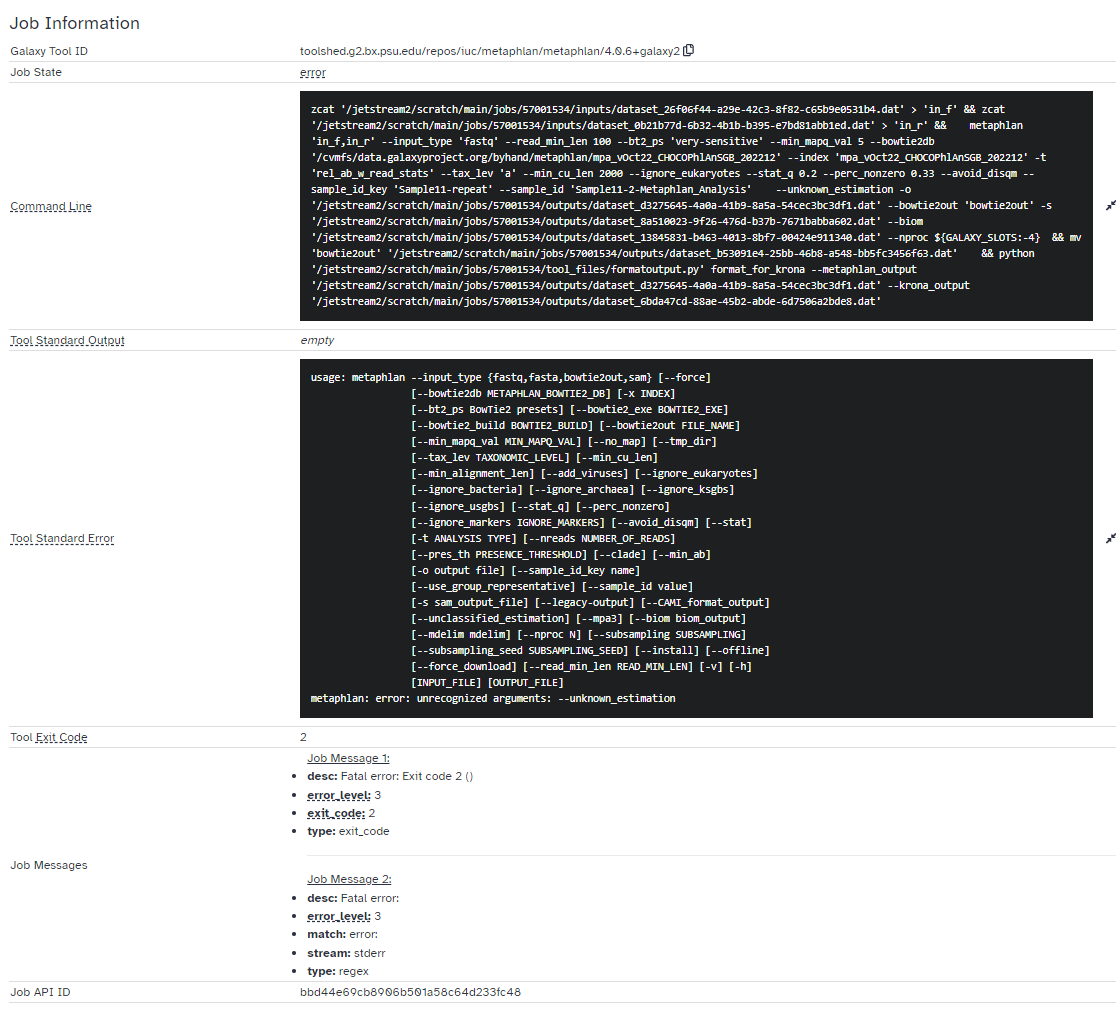
Task: Select the empty Tool Standard Output value
Action: click(x=317, y=340)
